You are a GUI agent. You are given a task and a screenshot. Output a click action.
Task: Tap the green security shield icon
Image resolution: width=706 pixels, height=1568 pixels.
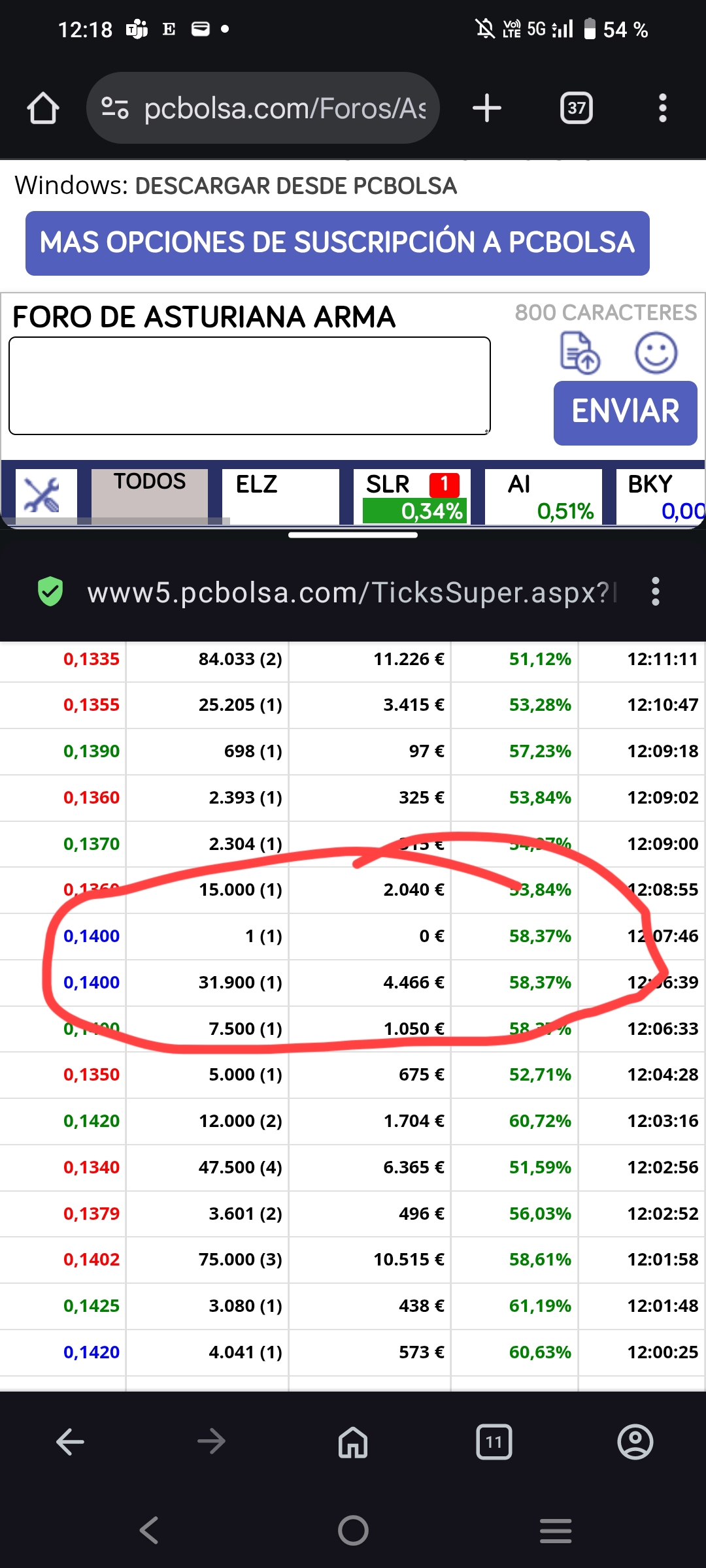click(50, 591)
